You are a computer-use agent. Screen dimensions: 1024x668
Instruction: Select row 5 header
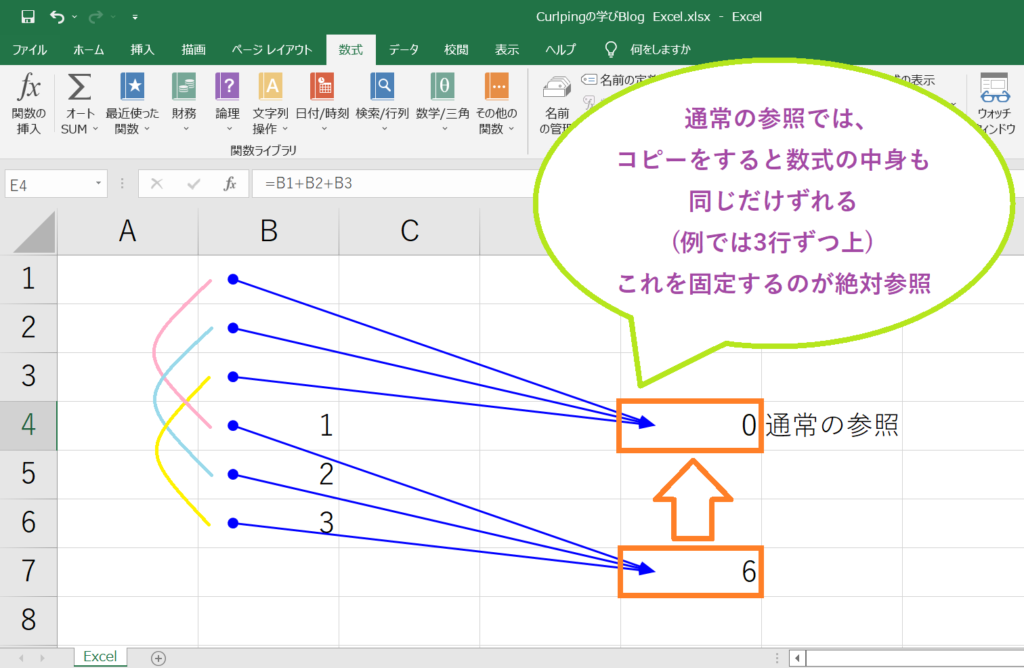(28, 474)
